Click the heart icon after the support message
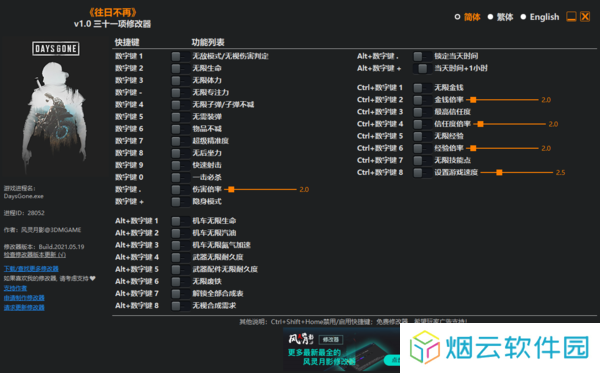This screenshot has width=600, height=373. click(93, 279)
